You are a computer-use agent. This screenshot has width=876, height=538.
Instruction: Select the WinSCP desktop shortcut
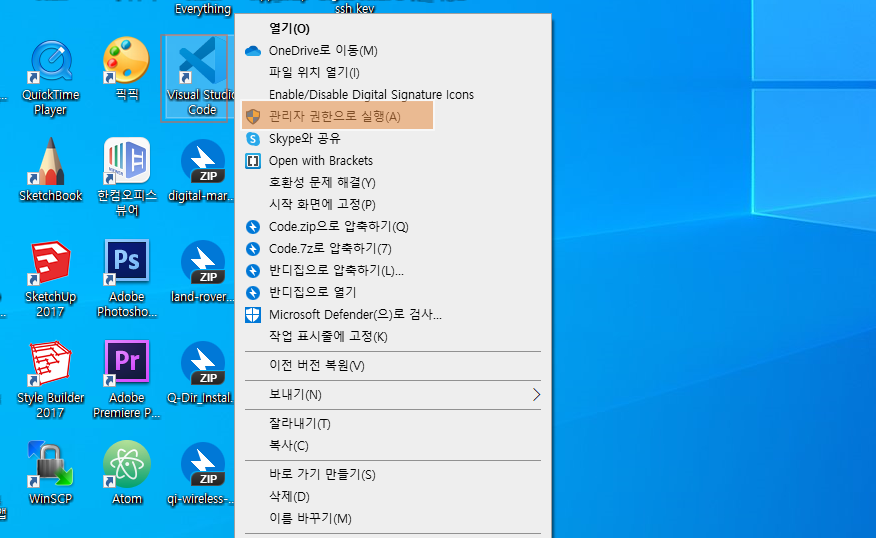(x=51, y=474)
